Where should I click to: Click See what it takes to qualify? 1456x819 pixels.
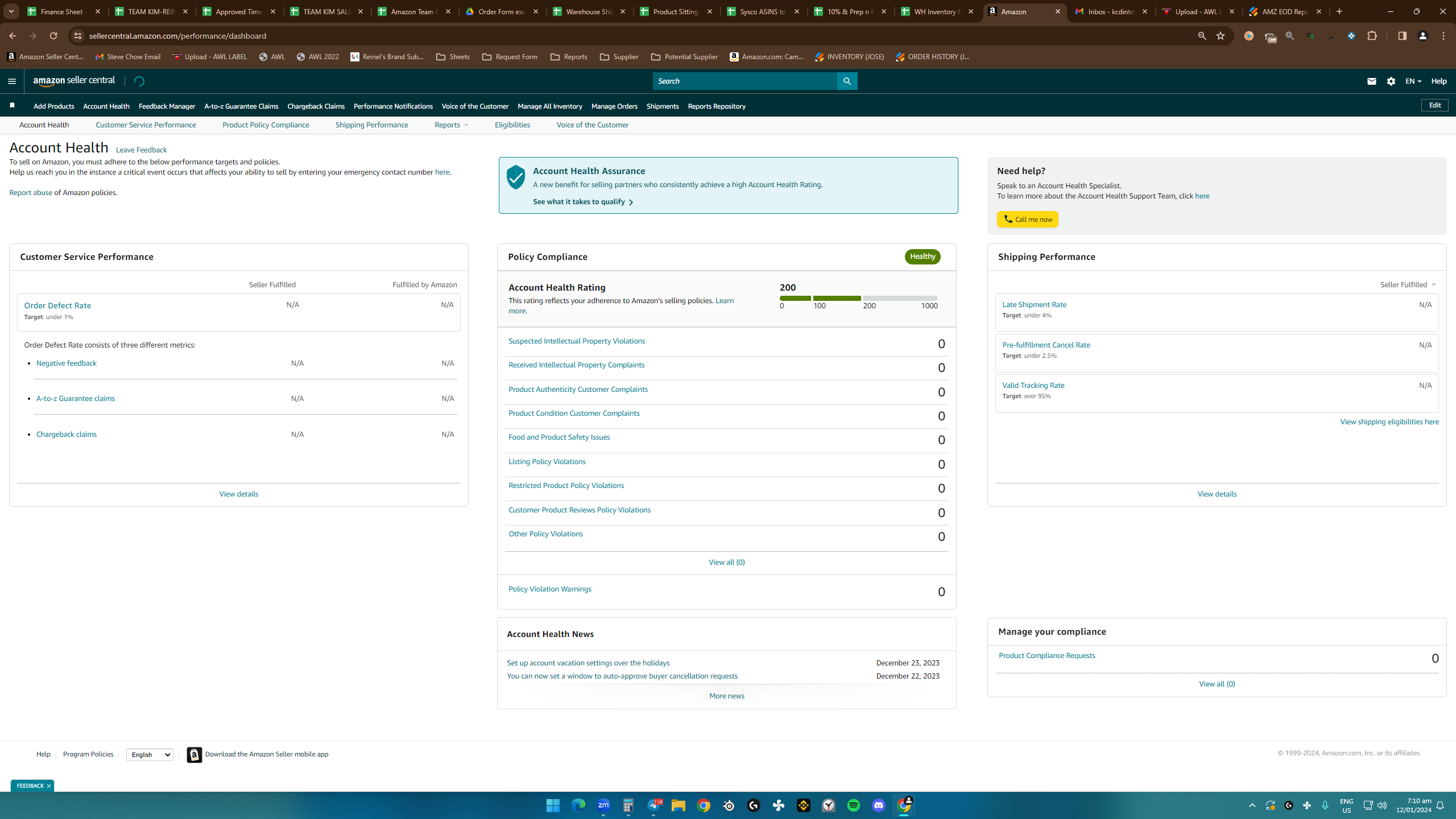pyautogui.click(x=583, y=202)
